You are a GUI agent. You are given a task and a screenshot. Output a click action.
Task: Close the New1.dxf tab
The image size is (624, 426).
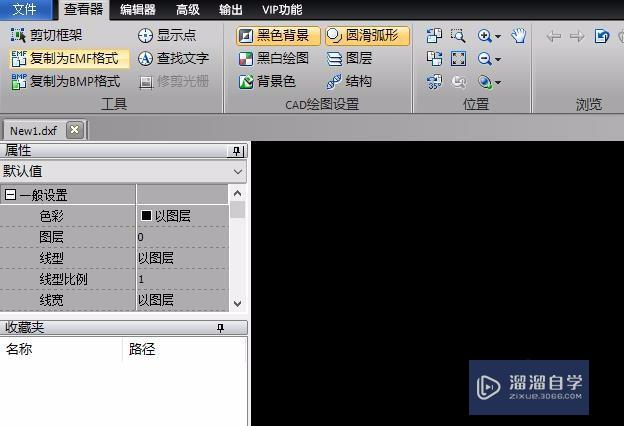coord(74,130)
